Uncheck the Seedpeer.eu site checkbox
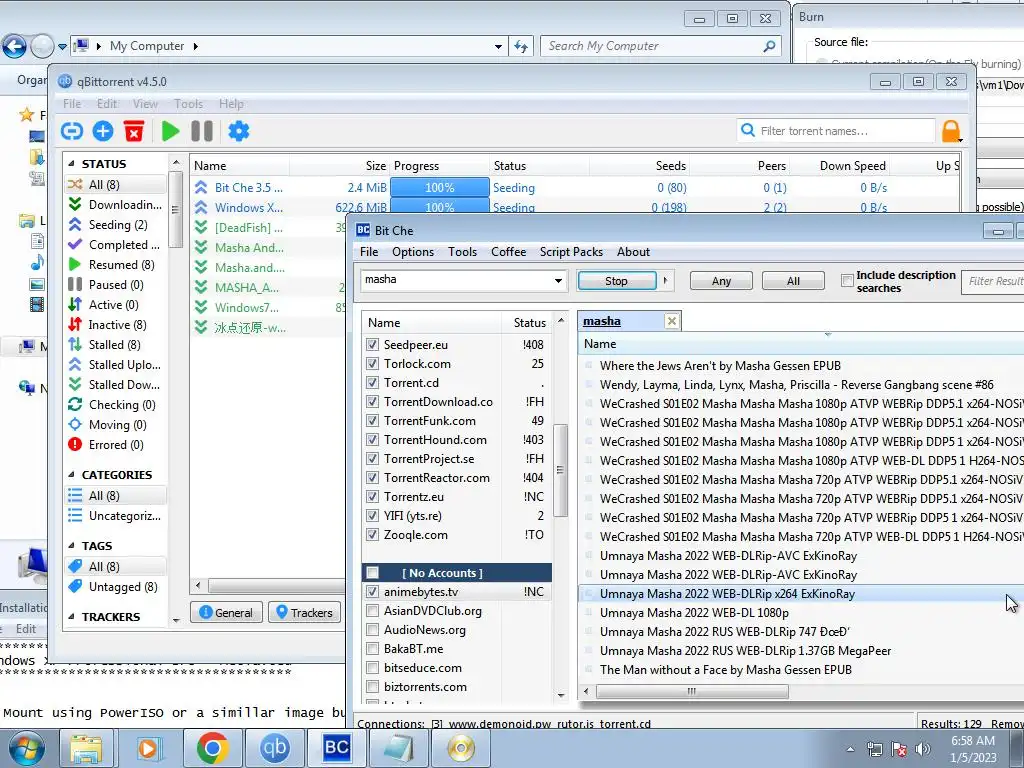This screenshot has height=768, width=1024. point(372,344)
